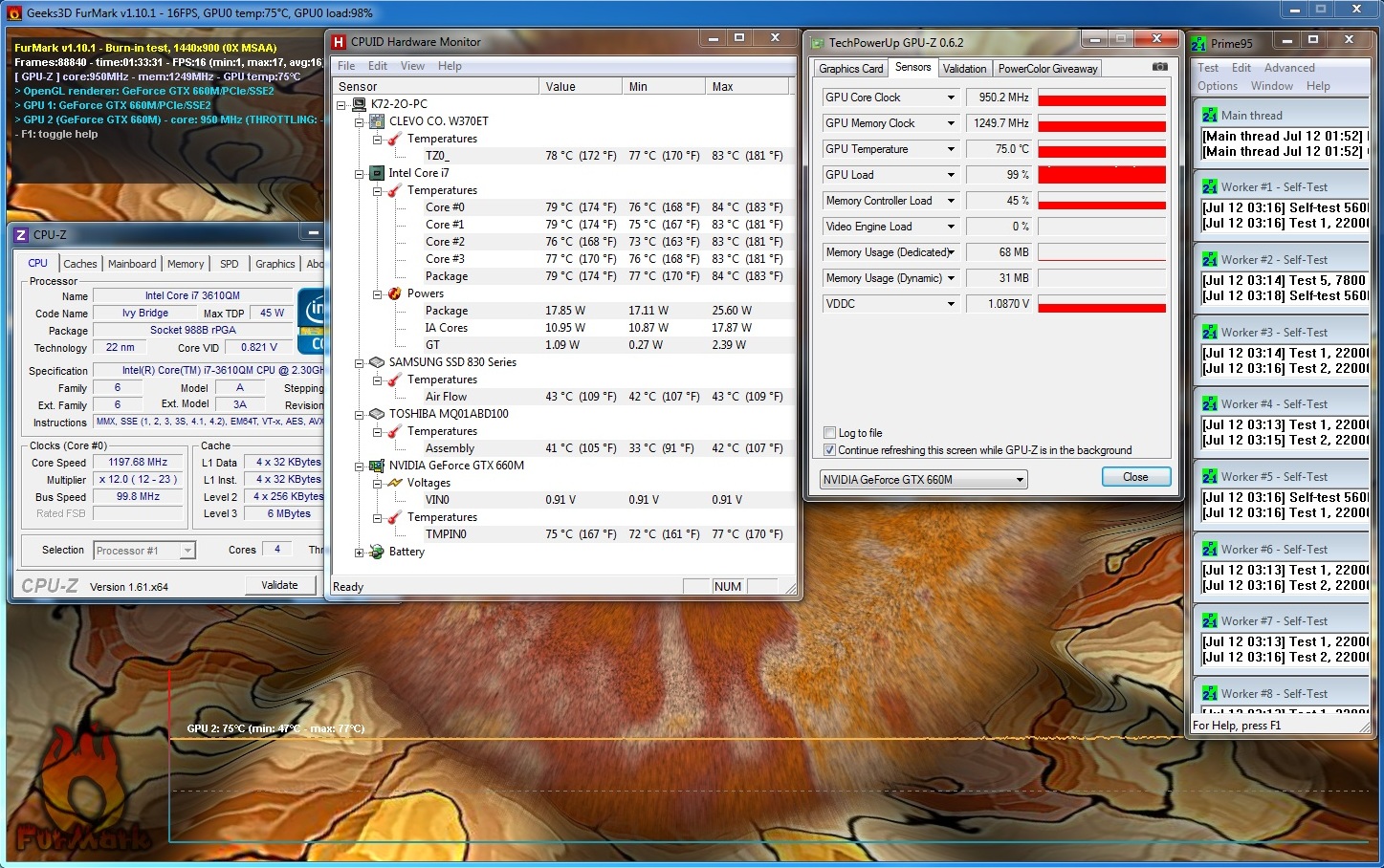The width and height of the screenshot is (1384, 868).
Task: Click the Memory Controller Load history graph
Action: point(1102,201)
